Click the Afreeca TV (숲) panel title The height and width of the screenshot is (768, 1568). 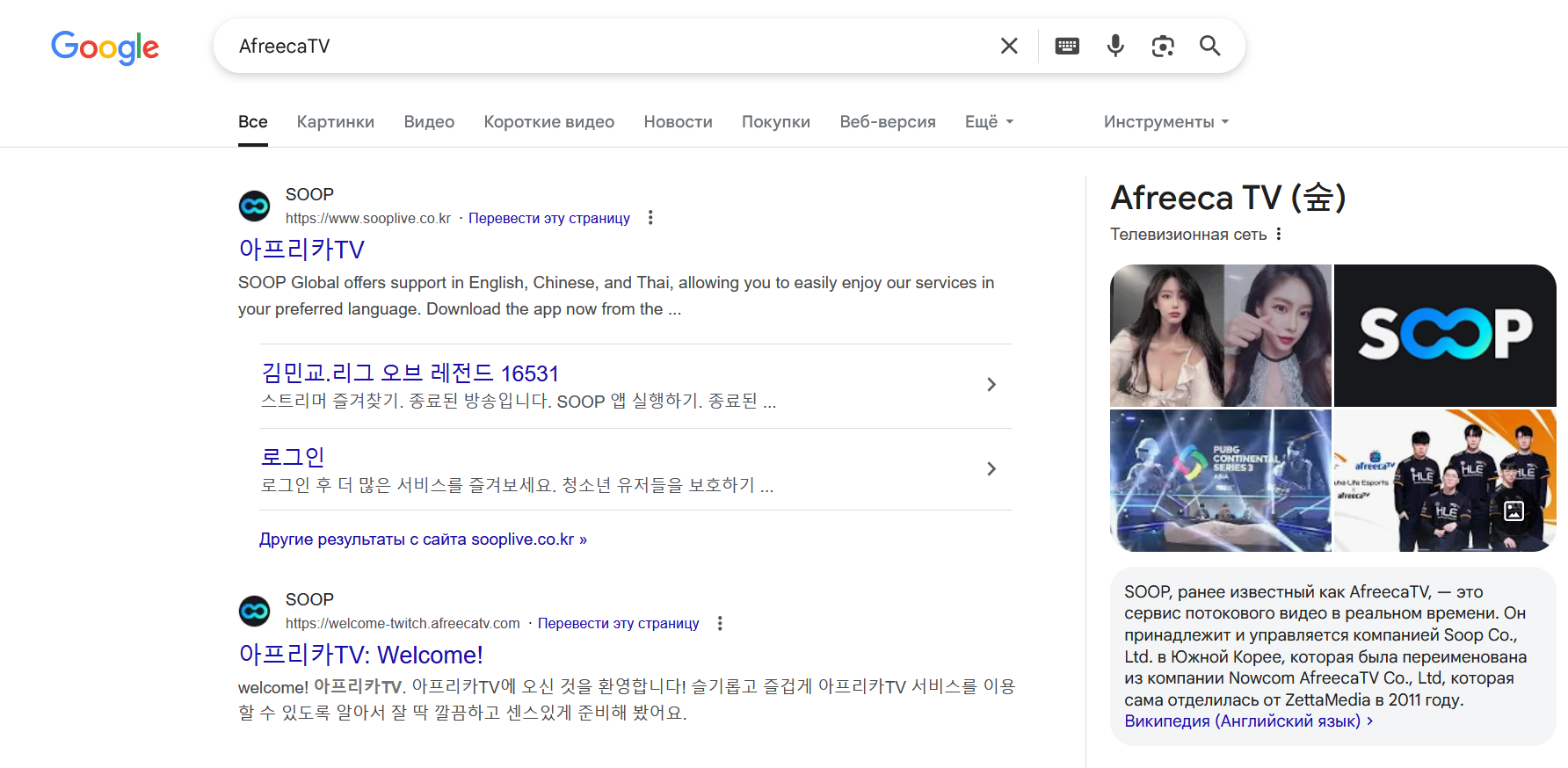point(1228,198)
